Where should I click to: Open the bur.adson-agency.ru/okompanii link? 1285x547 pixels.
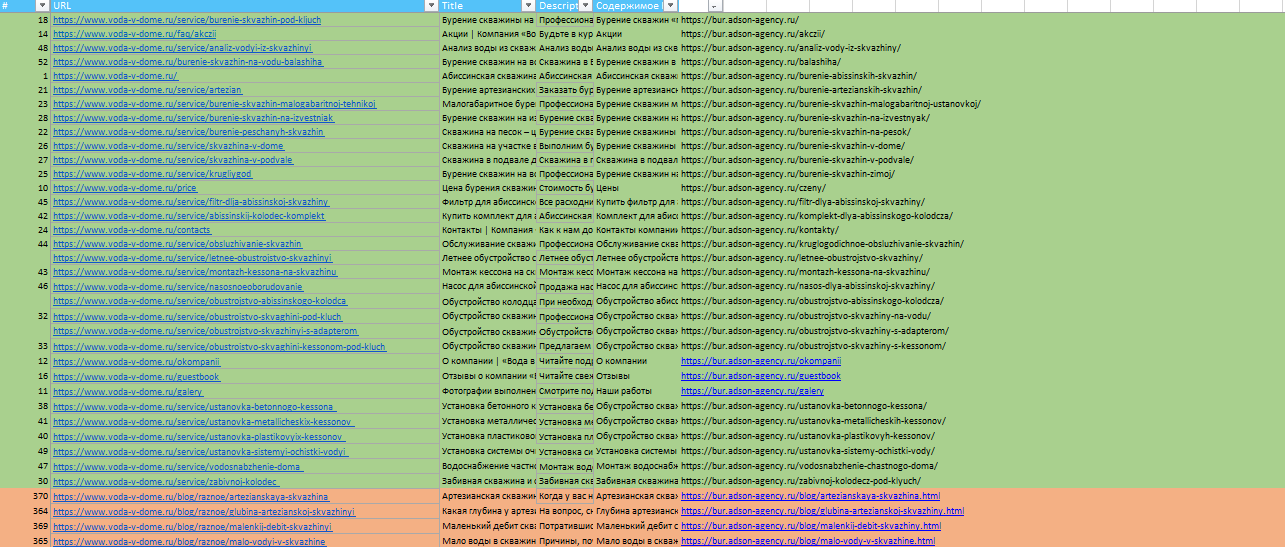coord(761,361)
